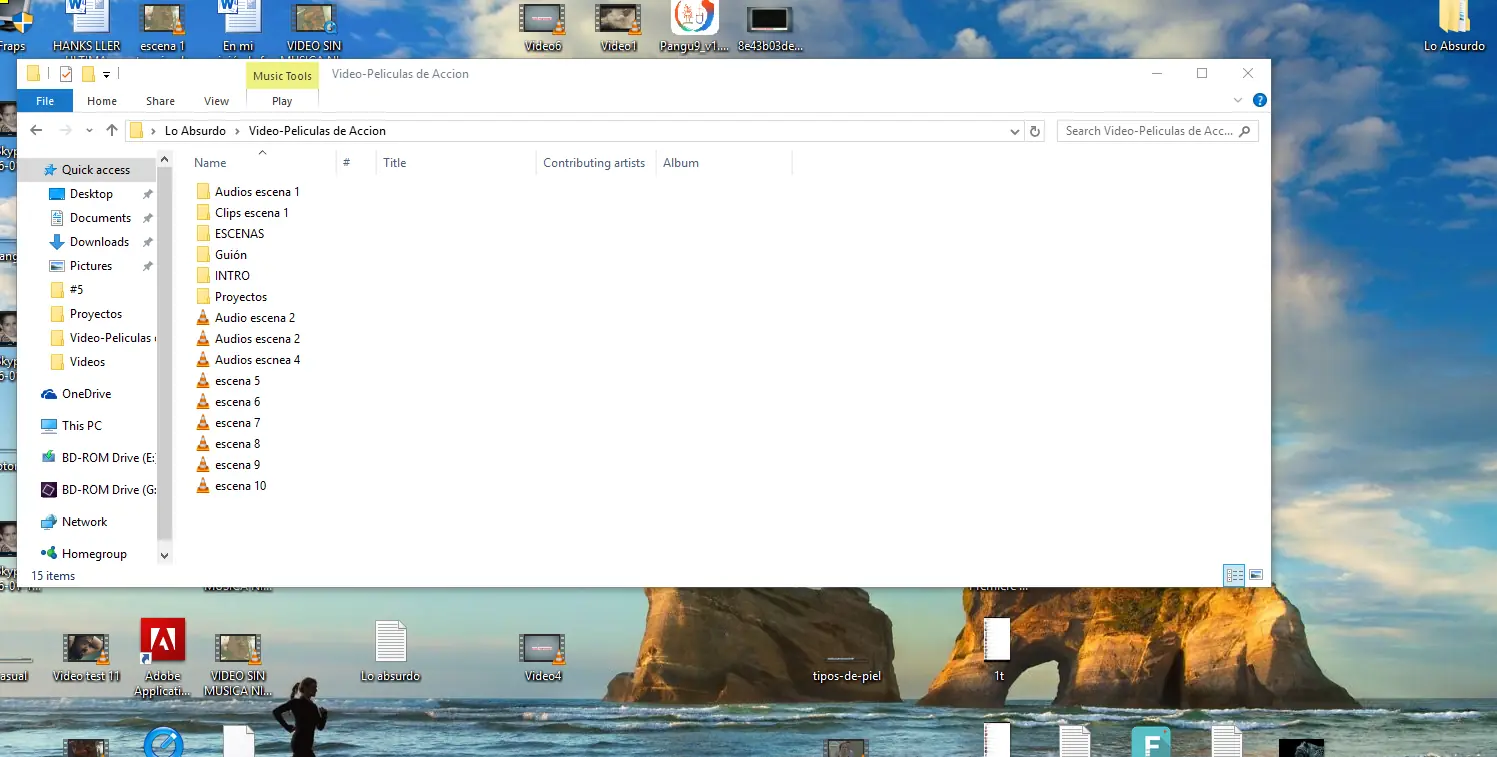1497x757 pixels.
Task: Click the New folder quick access toolbar icon
Action: (x=88, y=74)
